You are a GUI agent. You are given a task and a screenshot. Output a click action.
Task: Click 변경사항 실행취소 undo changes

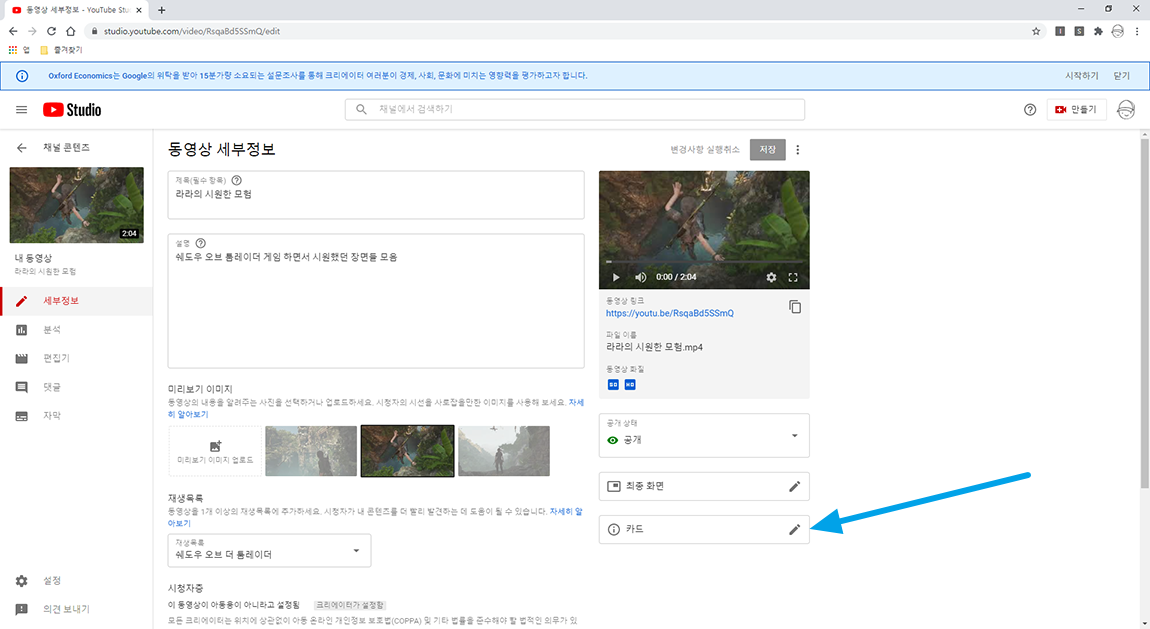coord(705,150)
